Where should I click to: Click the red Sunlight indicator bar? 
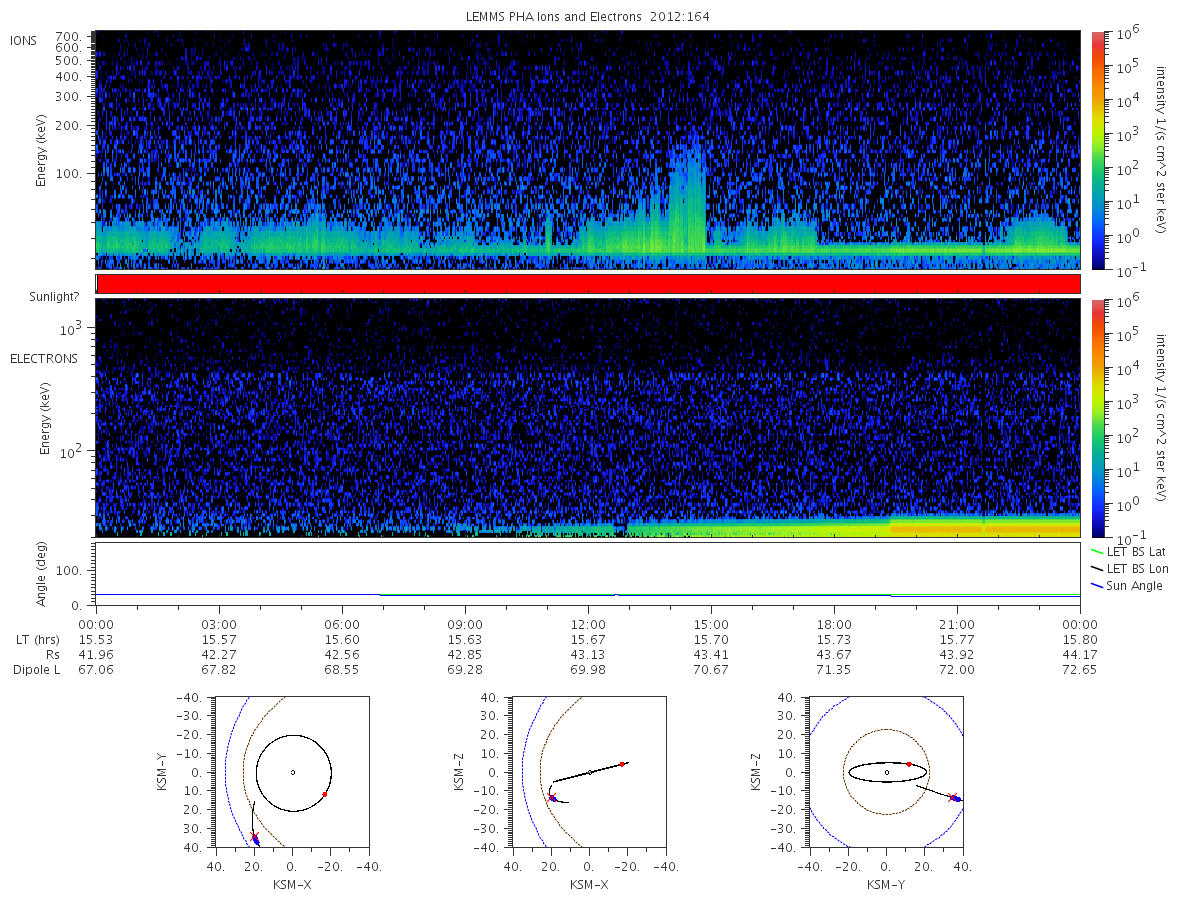(x=588, y=284)
